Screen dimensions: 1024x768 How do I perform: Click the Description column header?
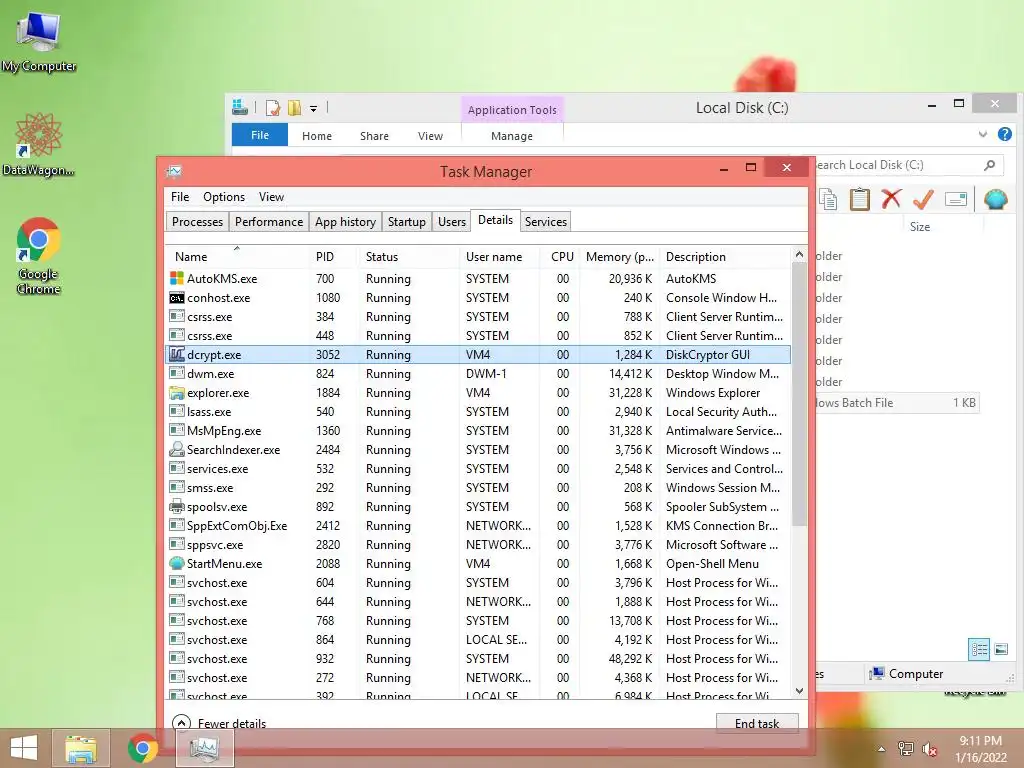pyautogui.click(x=725, y=257)
